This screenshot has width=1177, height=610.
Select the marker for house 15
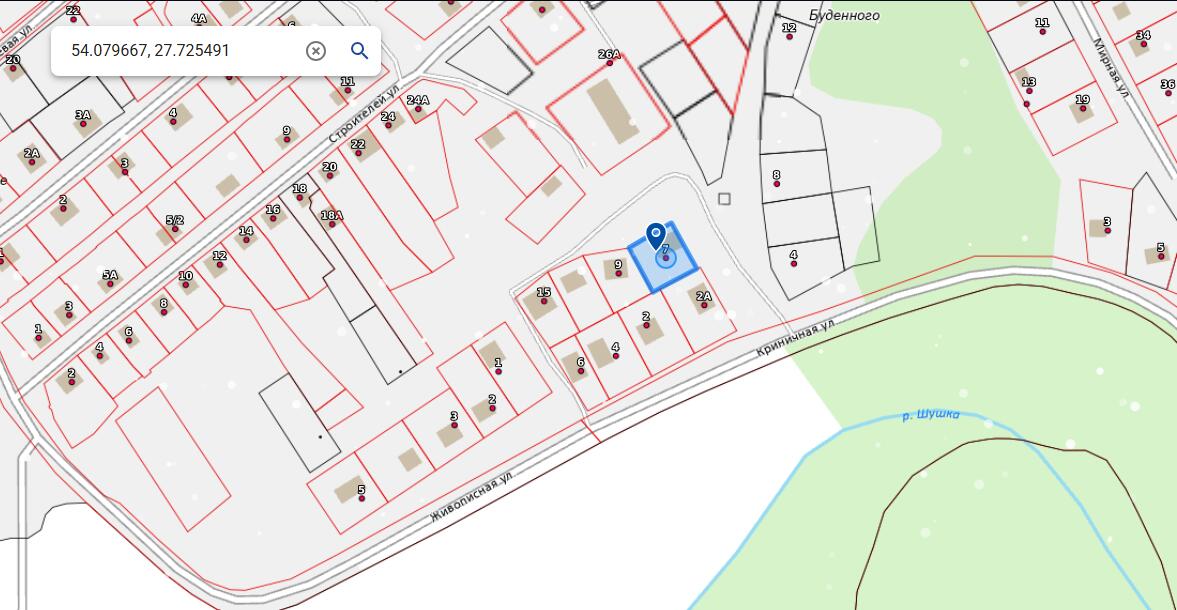[x=544, y=300]
